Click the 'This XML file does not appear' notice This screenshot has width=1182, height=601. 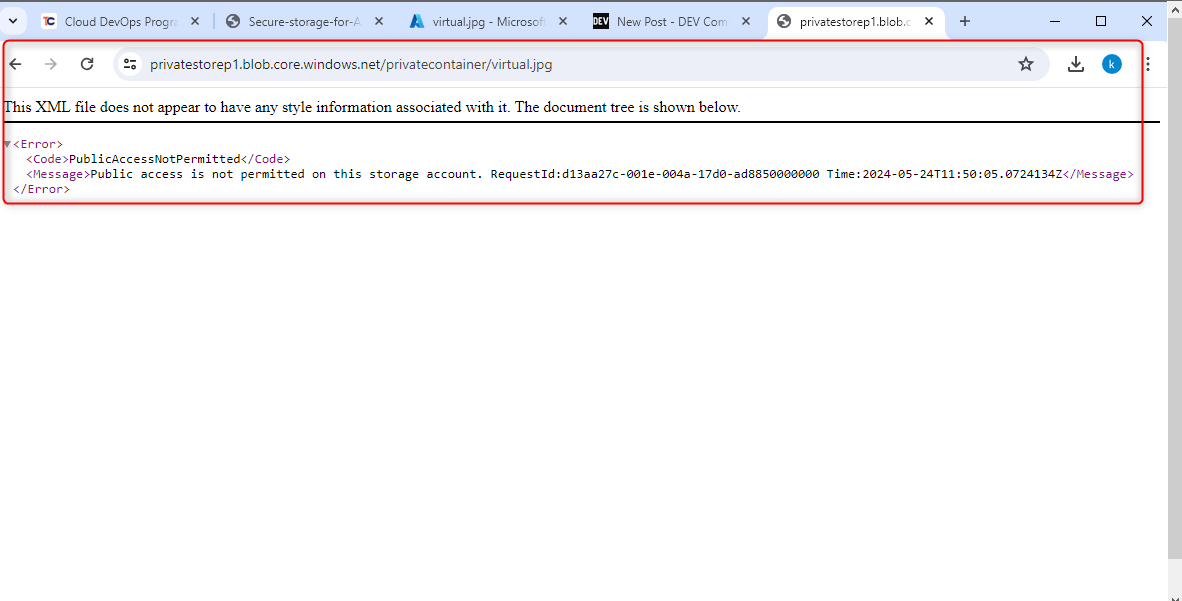pyautogui.click(x=372, y=107)
